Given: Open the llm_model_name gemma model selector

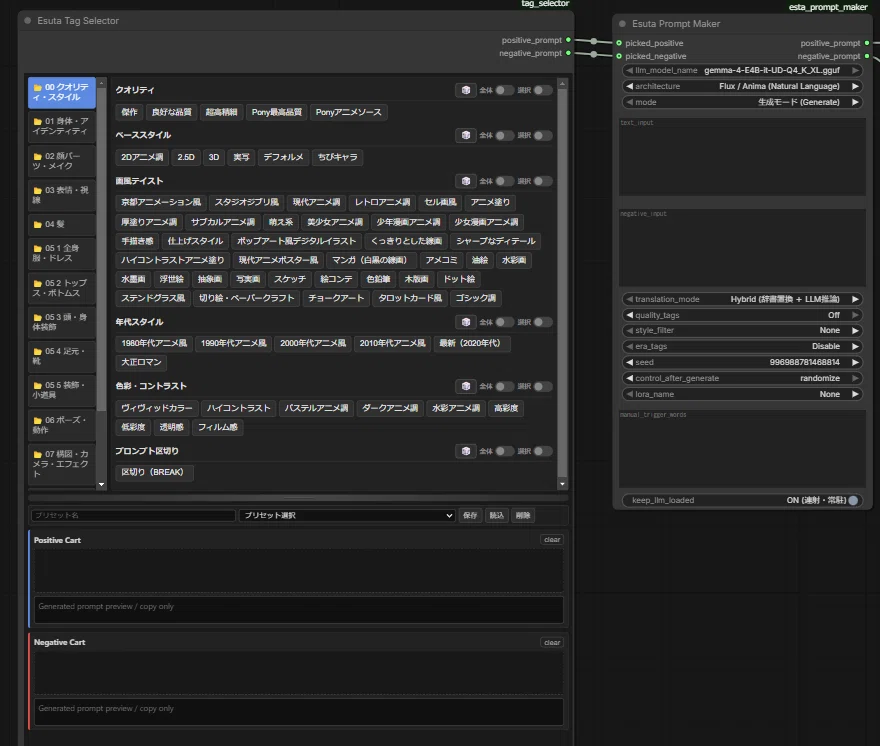Looking at the screenshot, I should (x=741, y=70).
